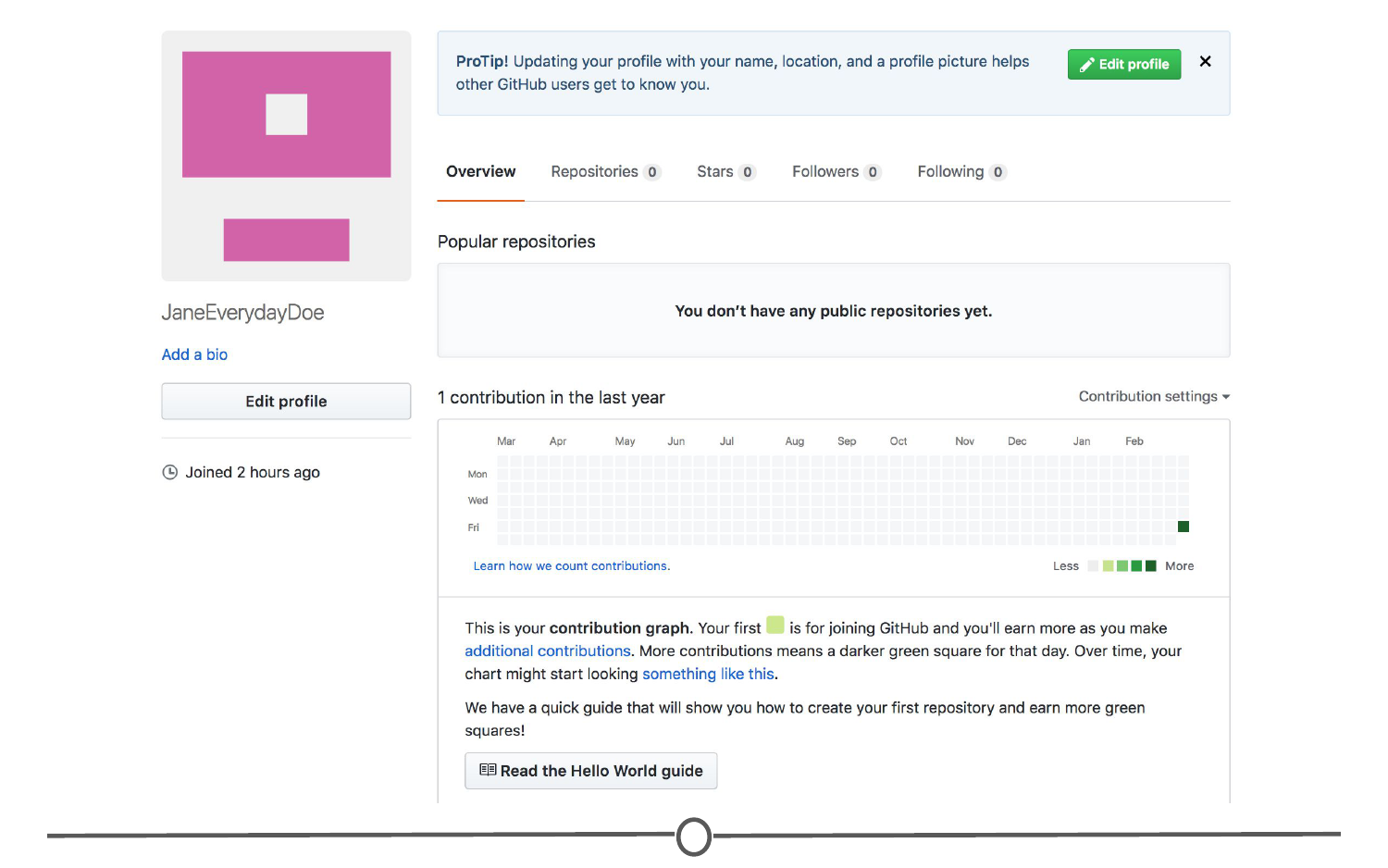Switch to the Overview tab
This screenshot has height=868, width=1388.
[x=480, y=172]
